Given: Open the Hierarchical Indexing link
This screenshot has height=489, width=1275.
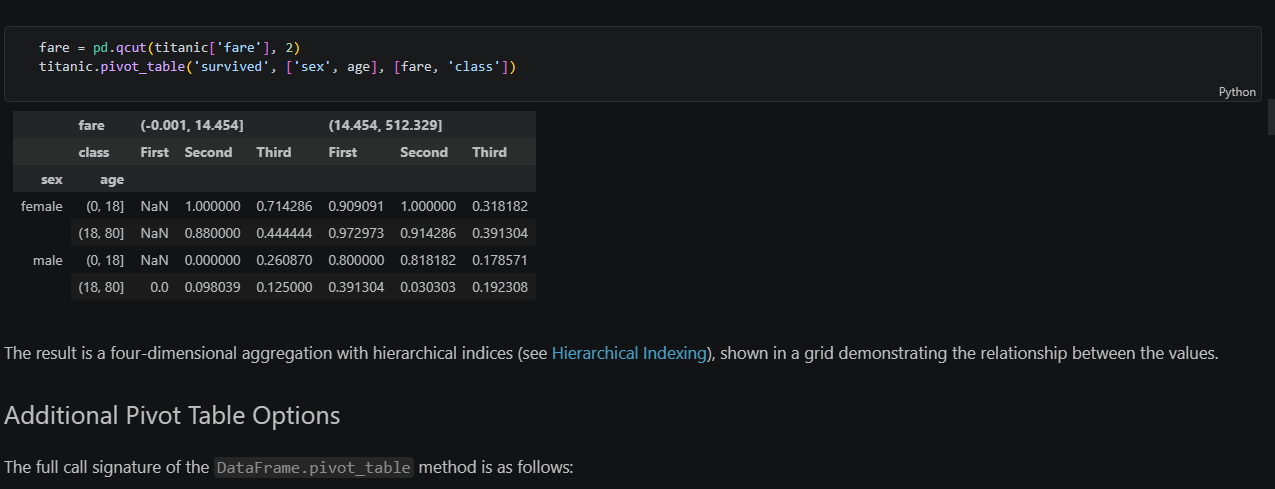Looking at the screenshot, I should point(630,353).
